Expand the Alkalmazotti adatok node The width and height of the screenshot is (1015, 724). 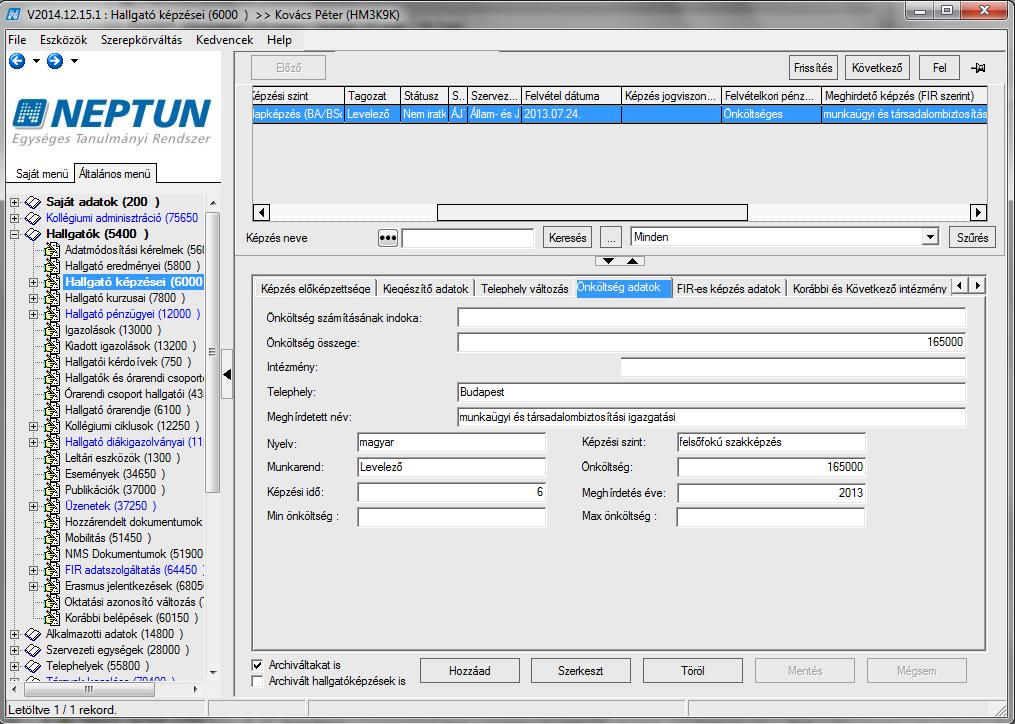coord(15,634)
